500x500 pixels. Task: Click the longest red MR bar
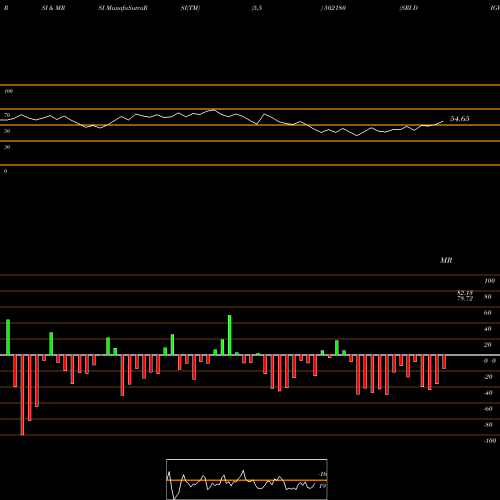pos(22,395)
